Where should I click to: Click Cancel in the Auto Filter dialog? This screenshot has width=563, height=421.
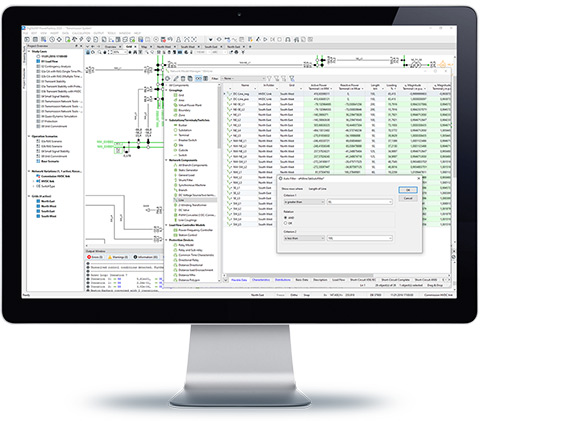tap(408, 198)
